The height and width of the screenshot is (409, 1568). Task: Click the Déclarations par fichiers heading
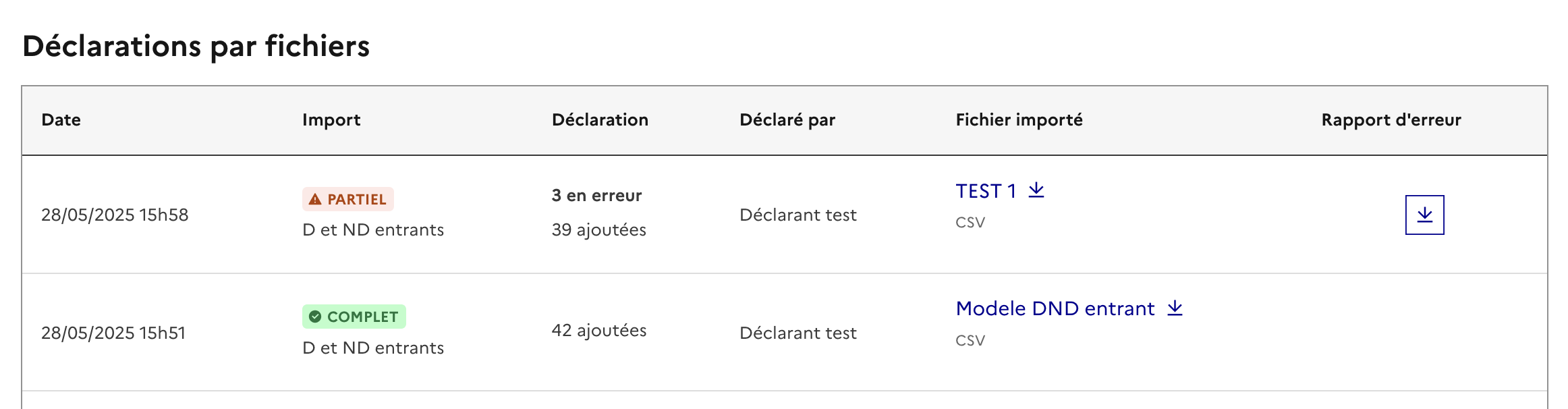pos(196,47)
